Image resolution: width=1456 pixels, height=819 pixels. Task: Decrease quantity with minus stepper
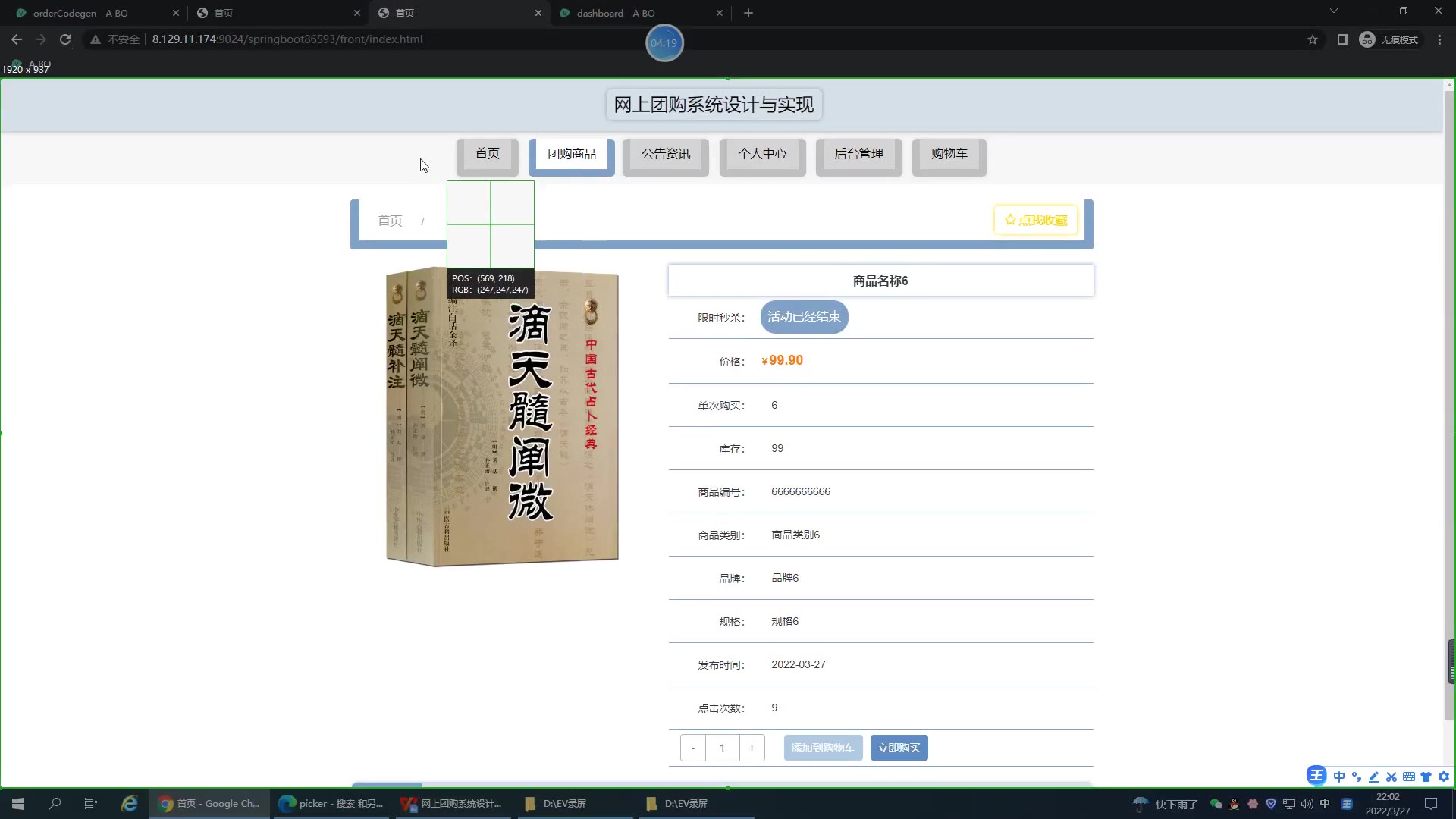(692, 748)
